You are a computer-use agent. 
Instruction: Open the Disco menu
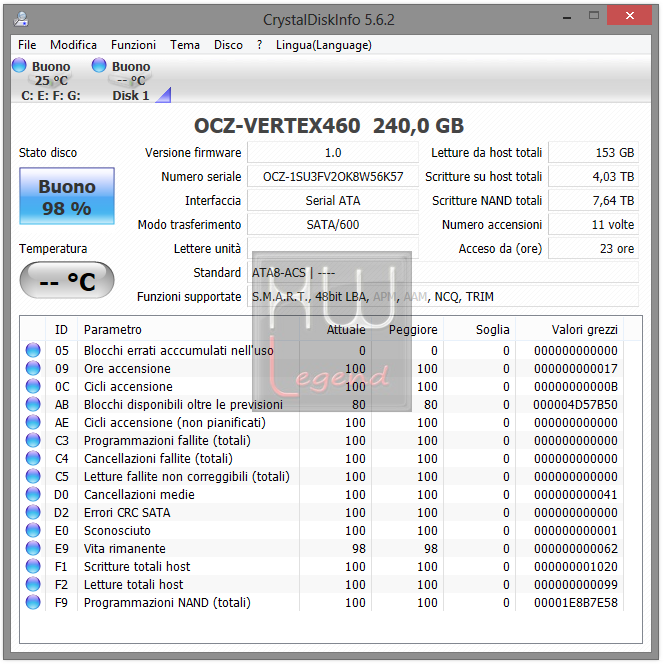[x=228, y=45]
